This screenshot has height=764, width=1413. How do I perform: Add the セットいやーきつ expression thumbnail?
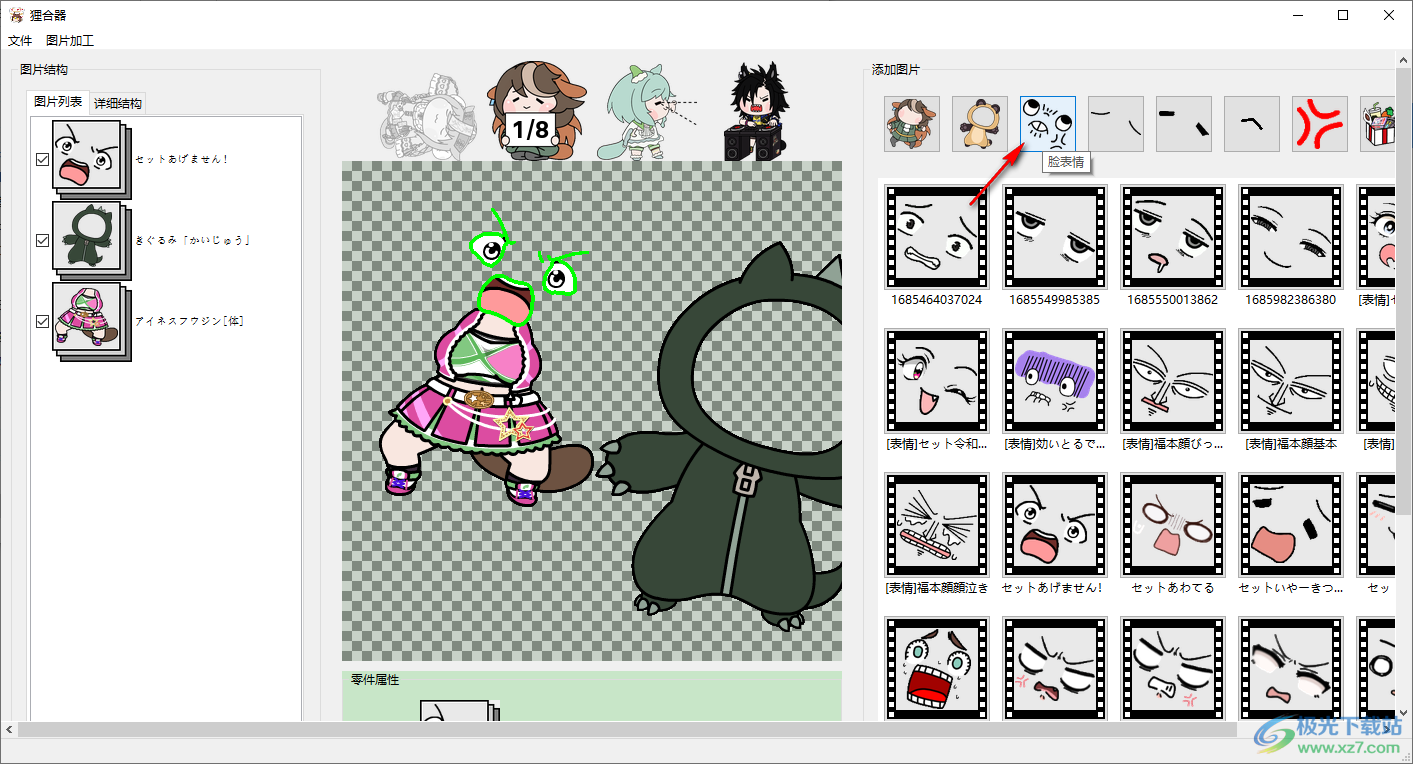[1290, 525]
